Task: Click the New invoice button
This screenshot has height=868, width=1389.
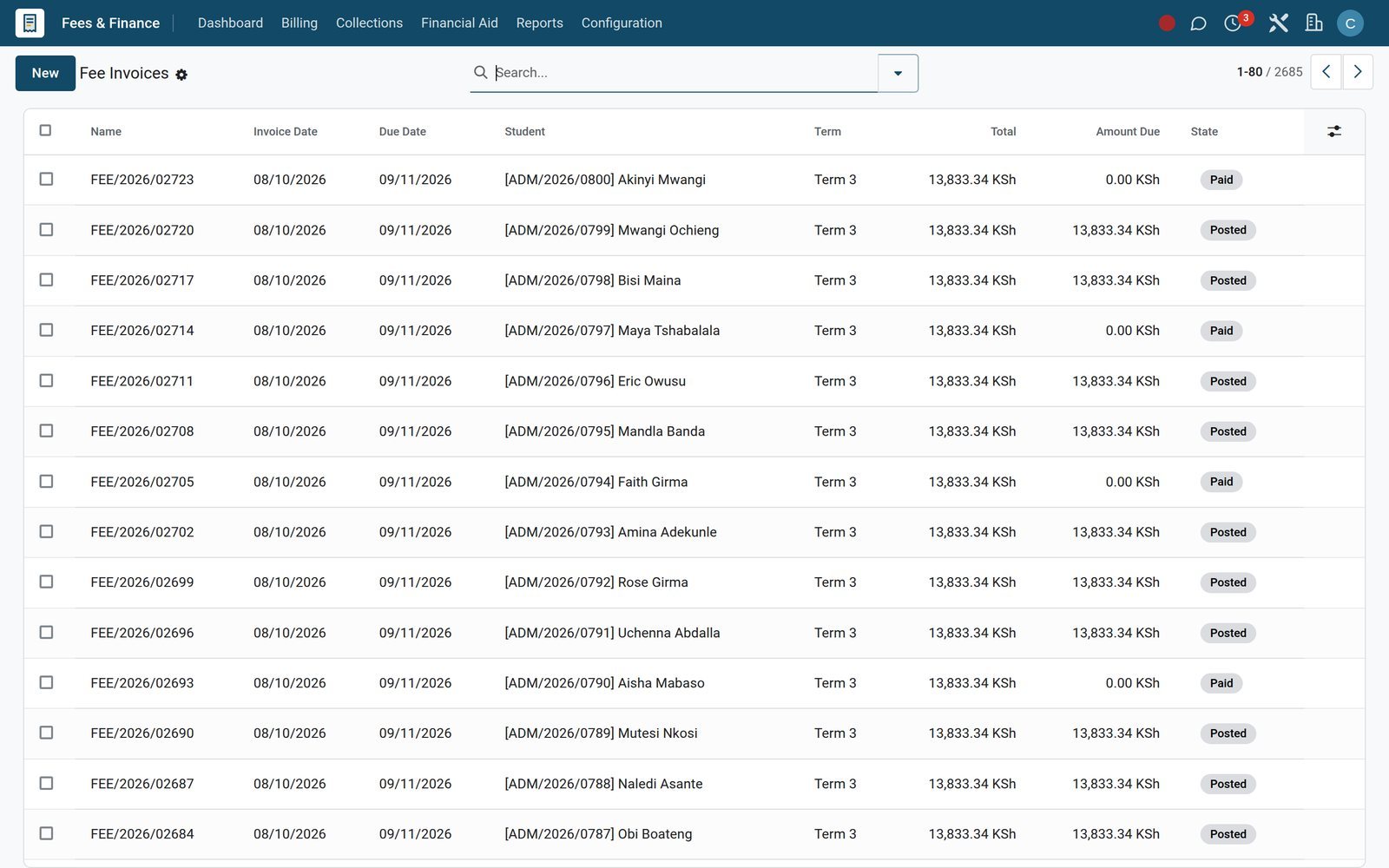Action: pyautogui.click(x=45, y=73)
